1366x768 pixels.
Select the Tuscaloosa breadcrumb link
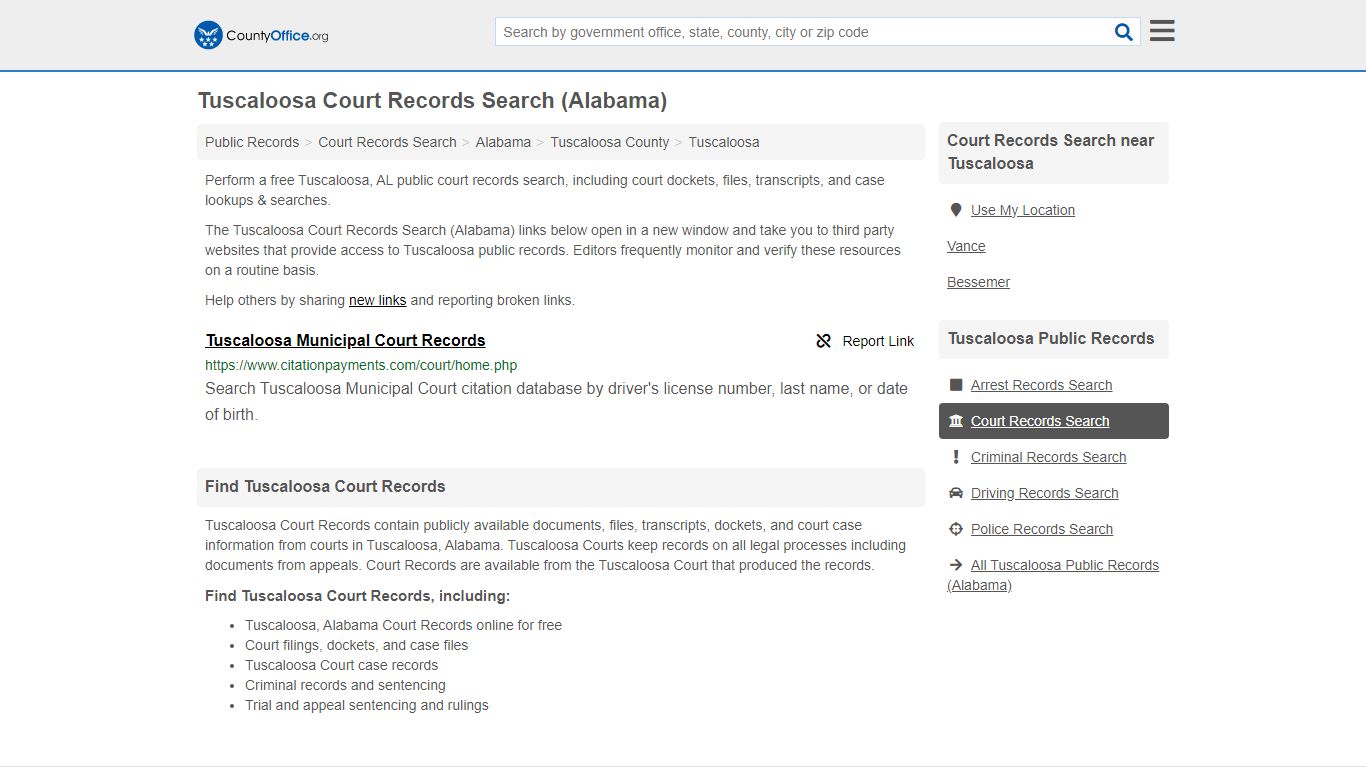pyautogui.click(x=724, y=142)
